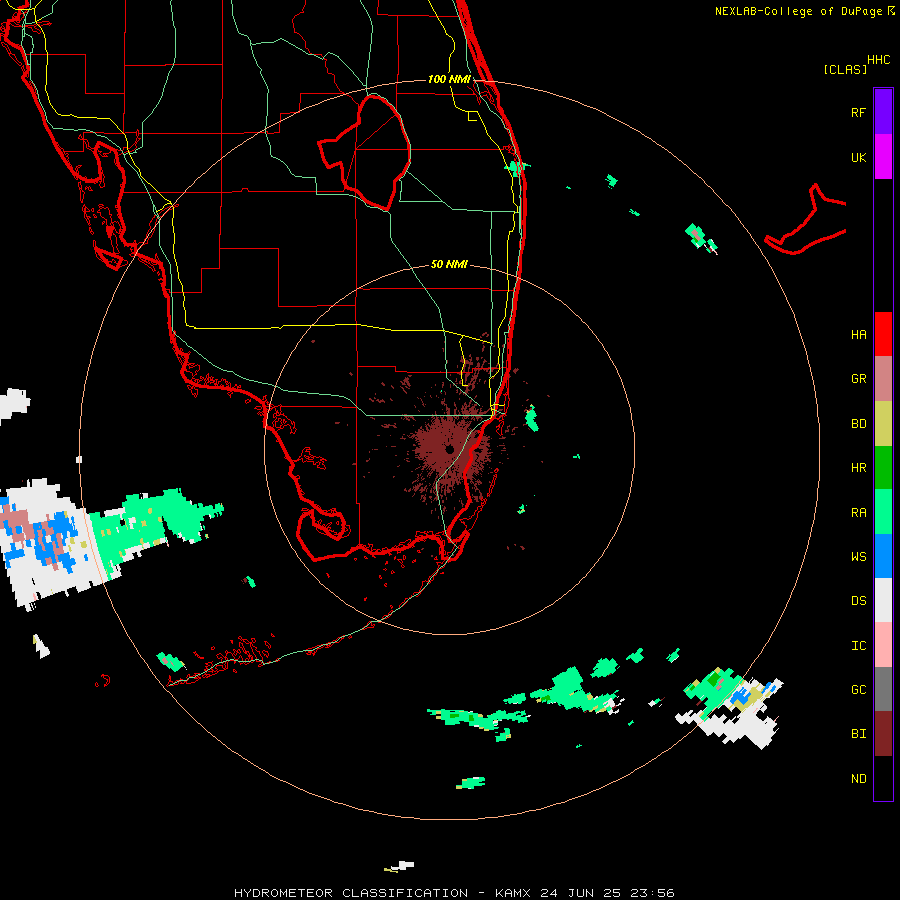The width and height of the screenshot is (900, 900).
Task: Click the 'GR' legend label
Action: point(859,379)
